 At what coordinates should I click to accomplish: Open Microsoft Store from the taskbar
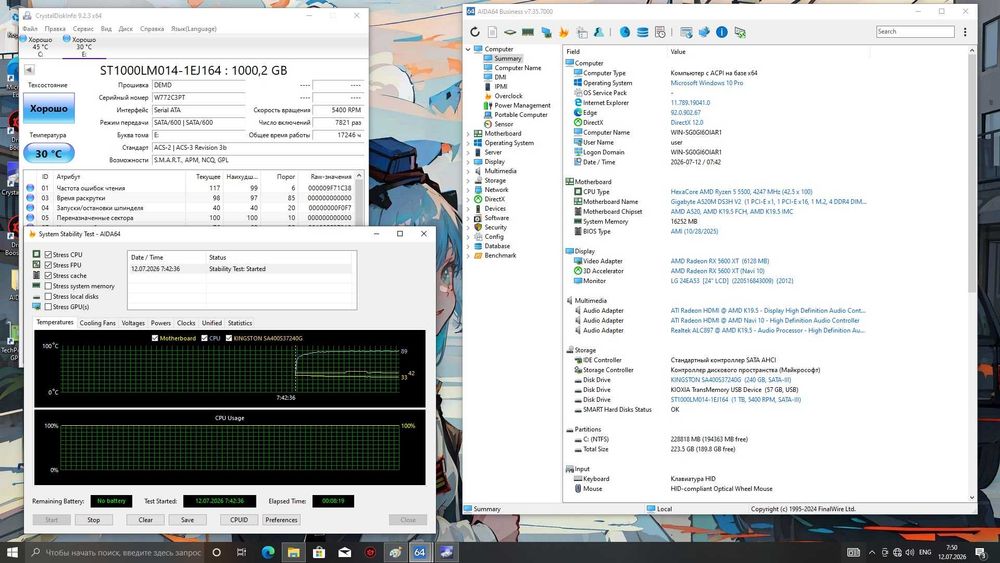[x=319, y=552]
